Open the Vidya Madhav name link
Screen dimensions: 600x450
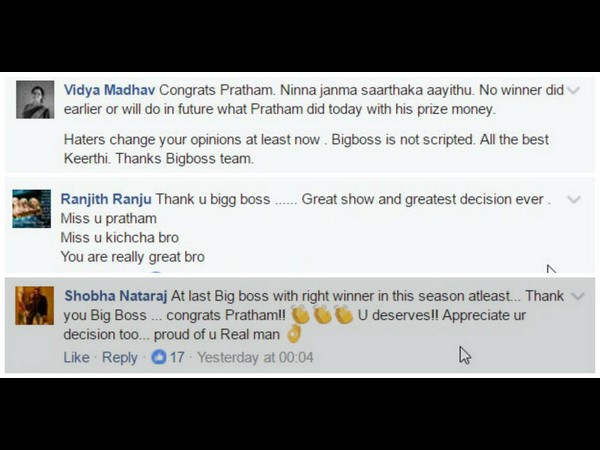(109, 90)
